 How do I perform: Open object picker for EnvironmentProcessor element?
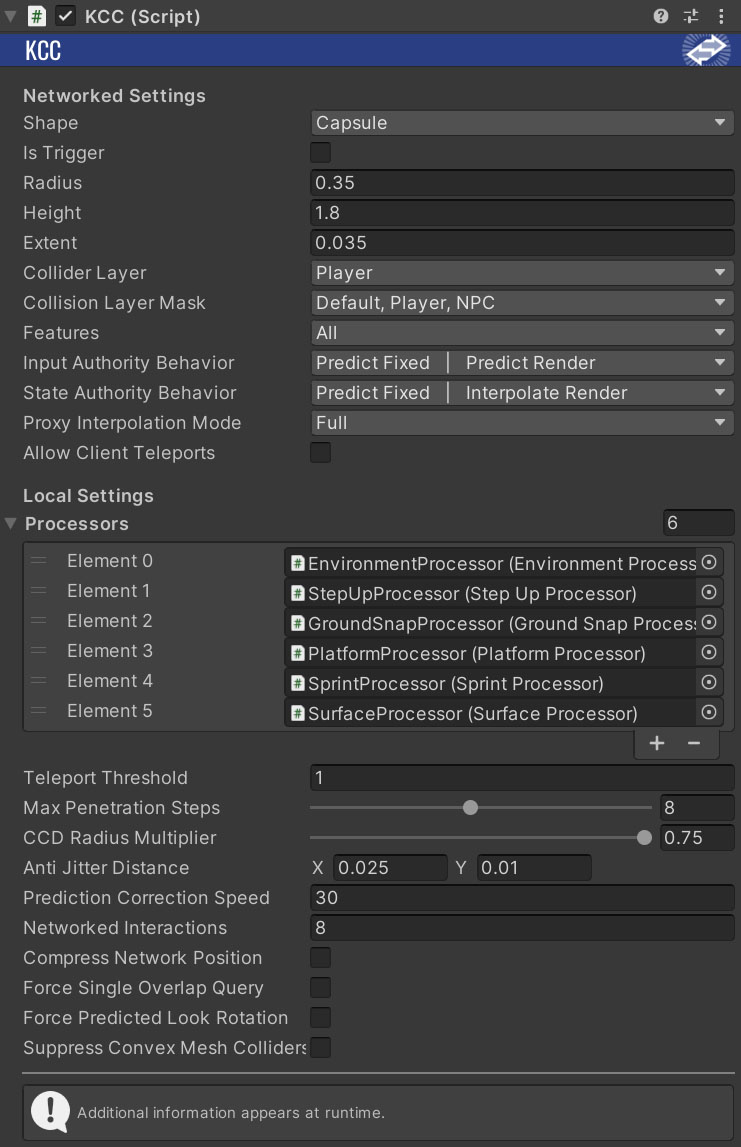(709, 563)
